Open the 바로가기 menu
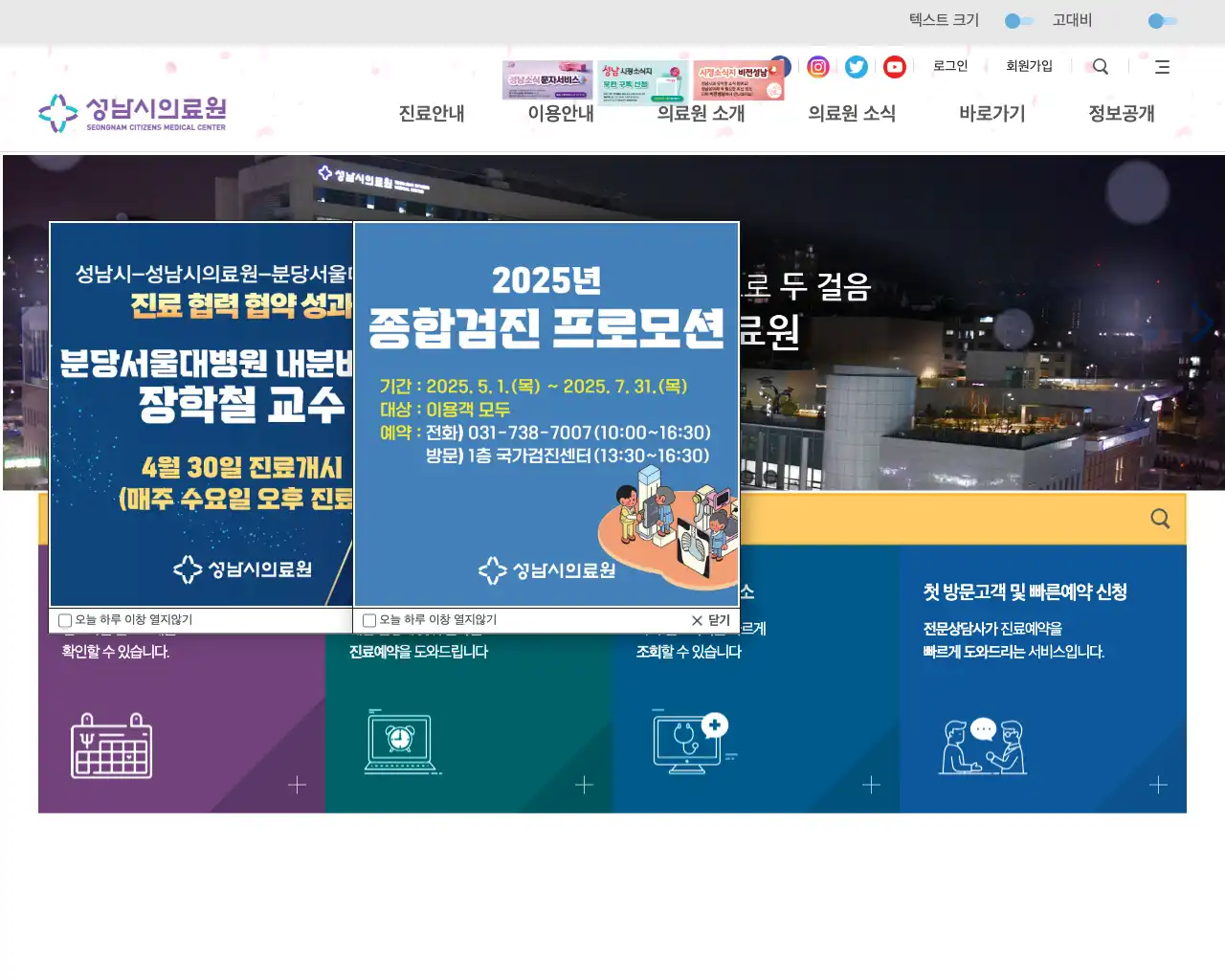 pos(992,113)
